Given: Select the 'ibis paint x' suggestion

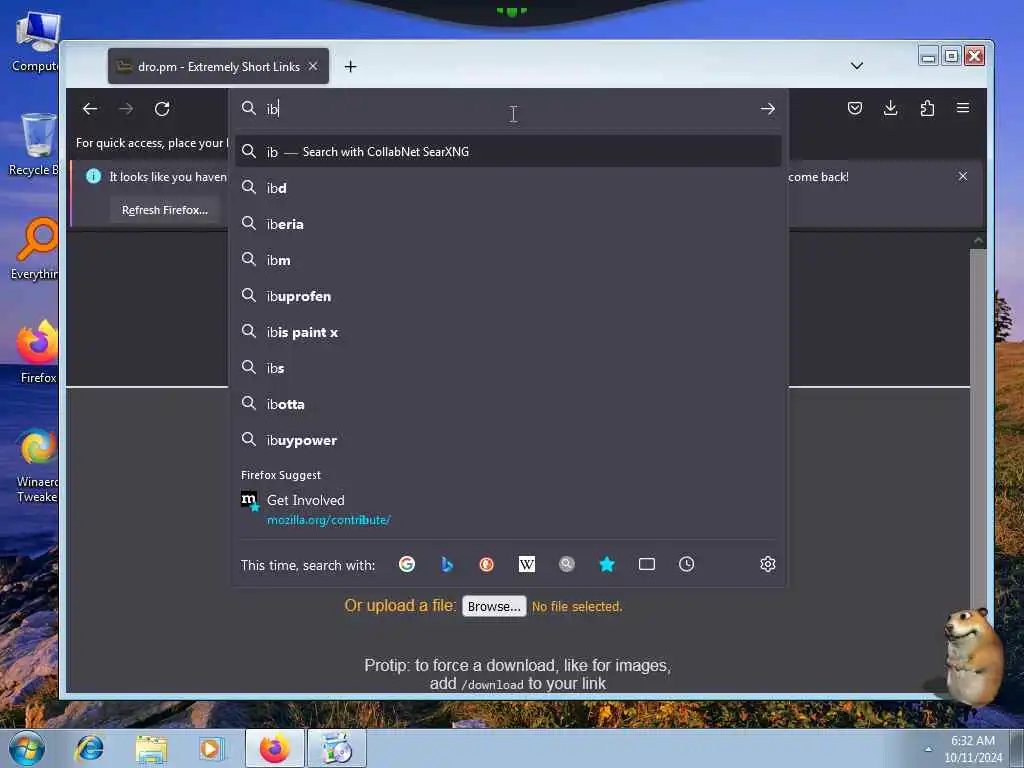Looking at the screenshot, I should click(x=508, y=332).
